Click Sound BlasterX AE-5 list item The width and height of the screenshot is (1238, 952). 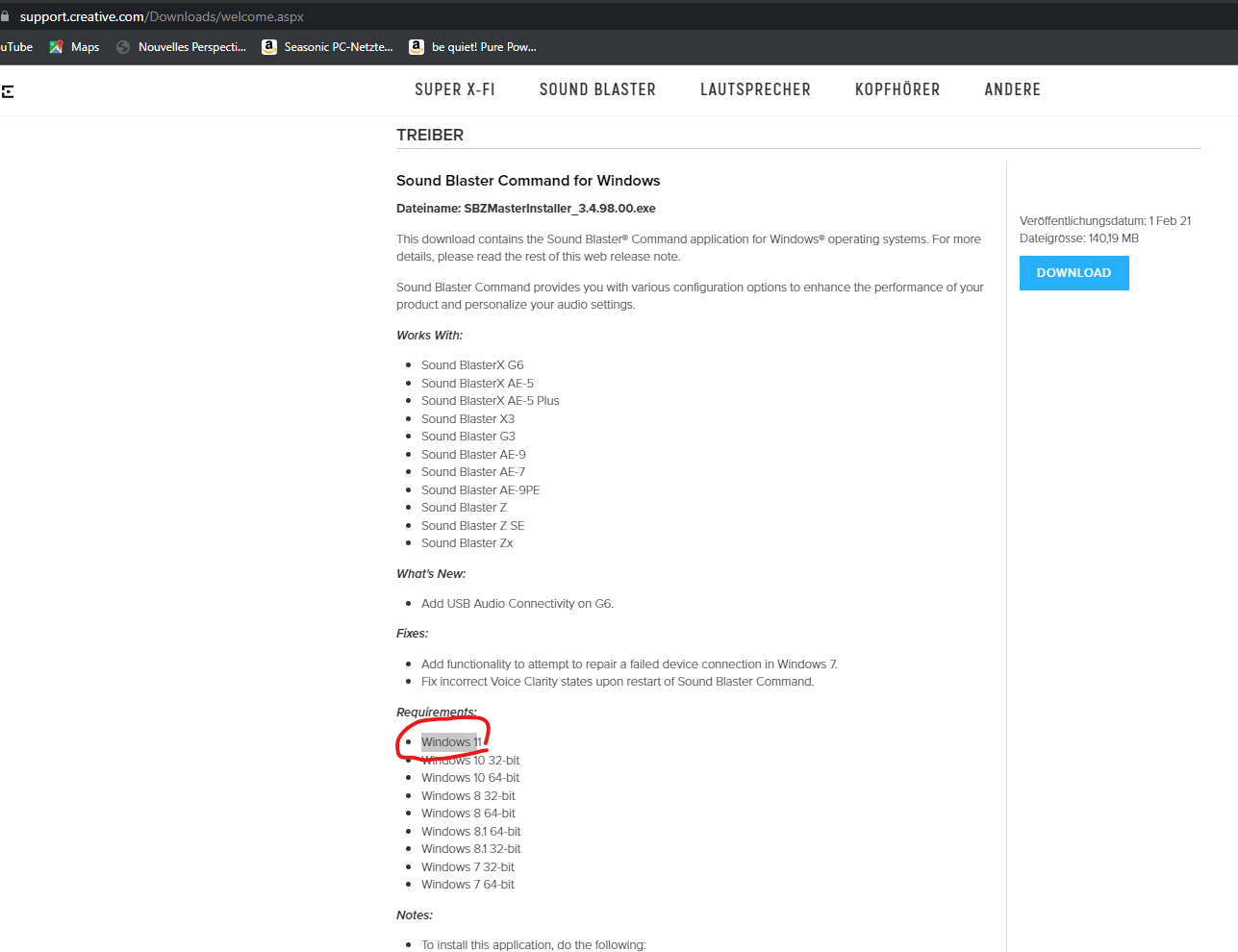tap(477, 384)
